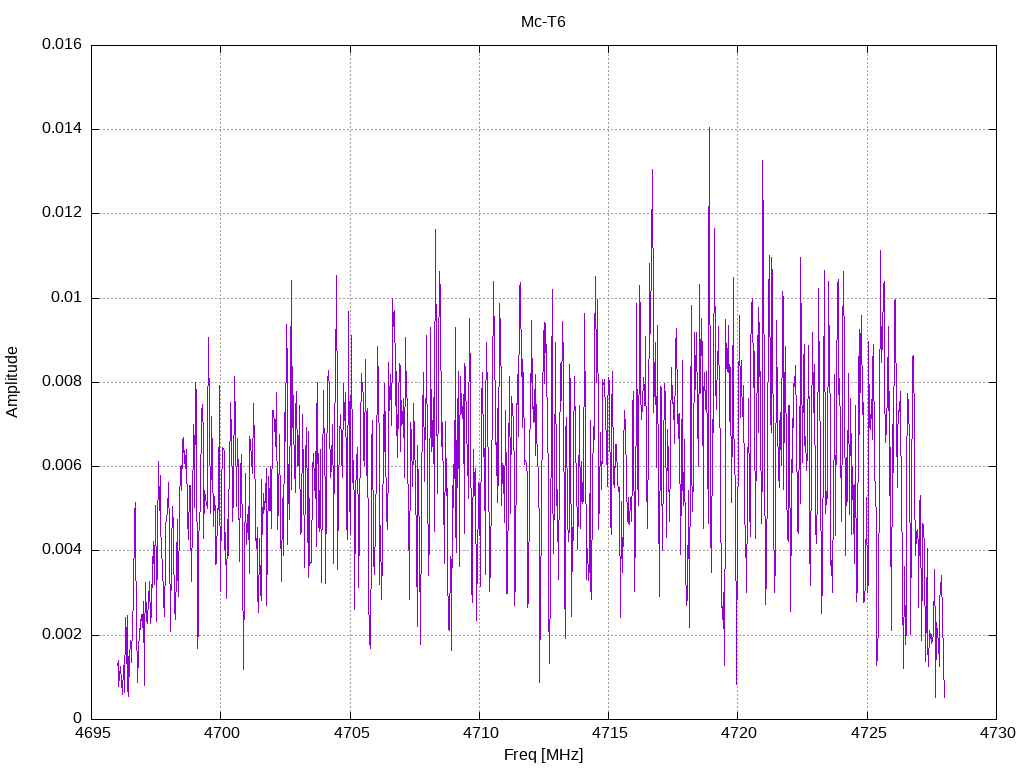Click the 4705 x-axis tick label

pyautogui.click(x=350, y=733)
